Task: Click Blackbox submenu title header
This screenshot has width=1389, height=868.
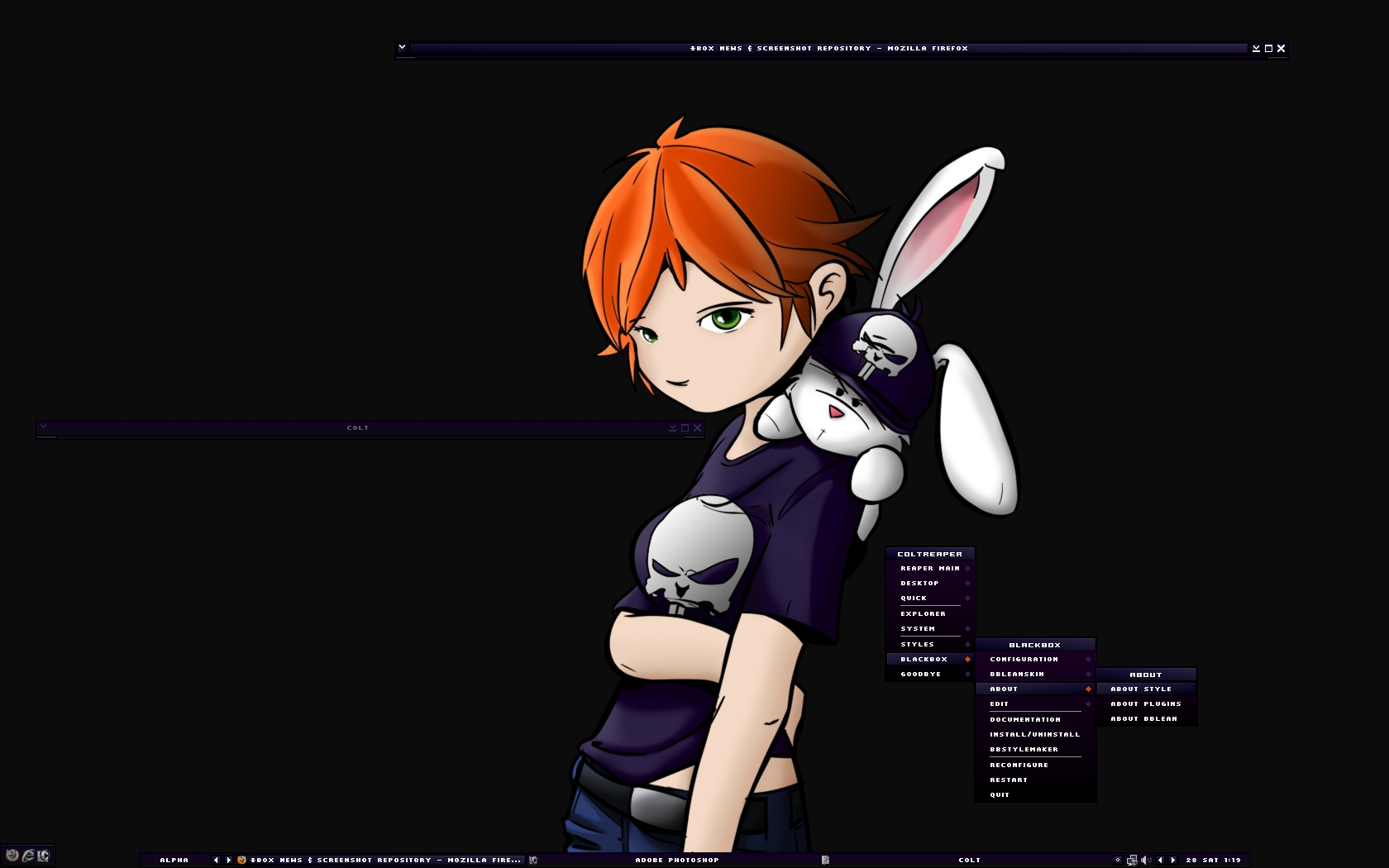Action: click(1035, 645)
